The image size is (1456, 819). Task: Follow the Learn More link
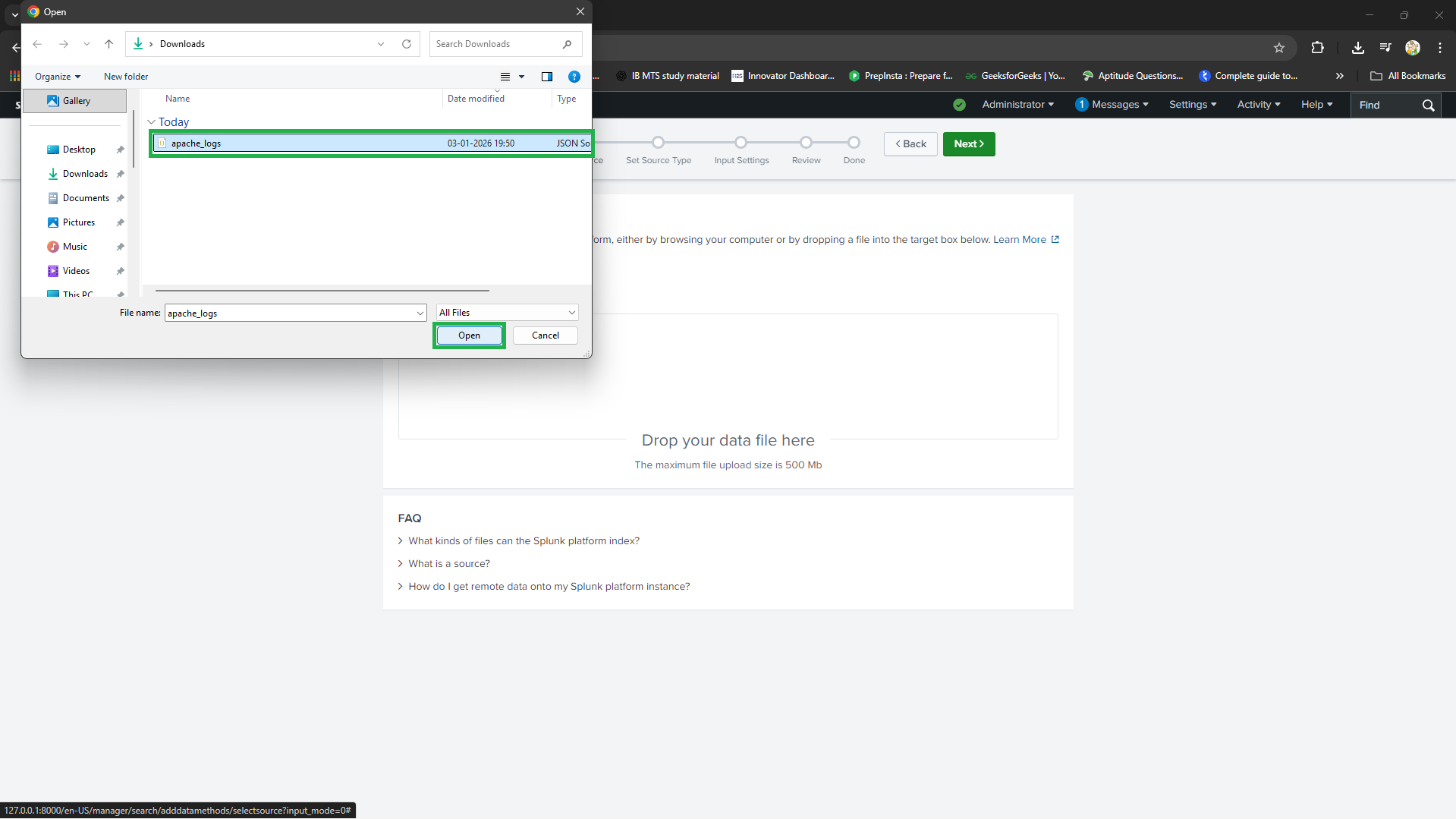pyautogui.click(x=1026, y=240)
